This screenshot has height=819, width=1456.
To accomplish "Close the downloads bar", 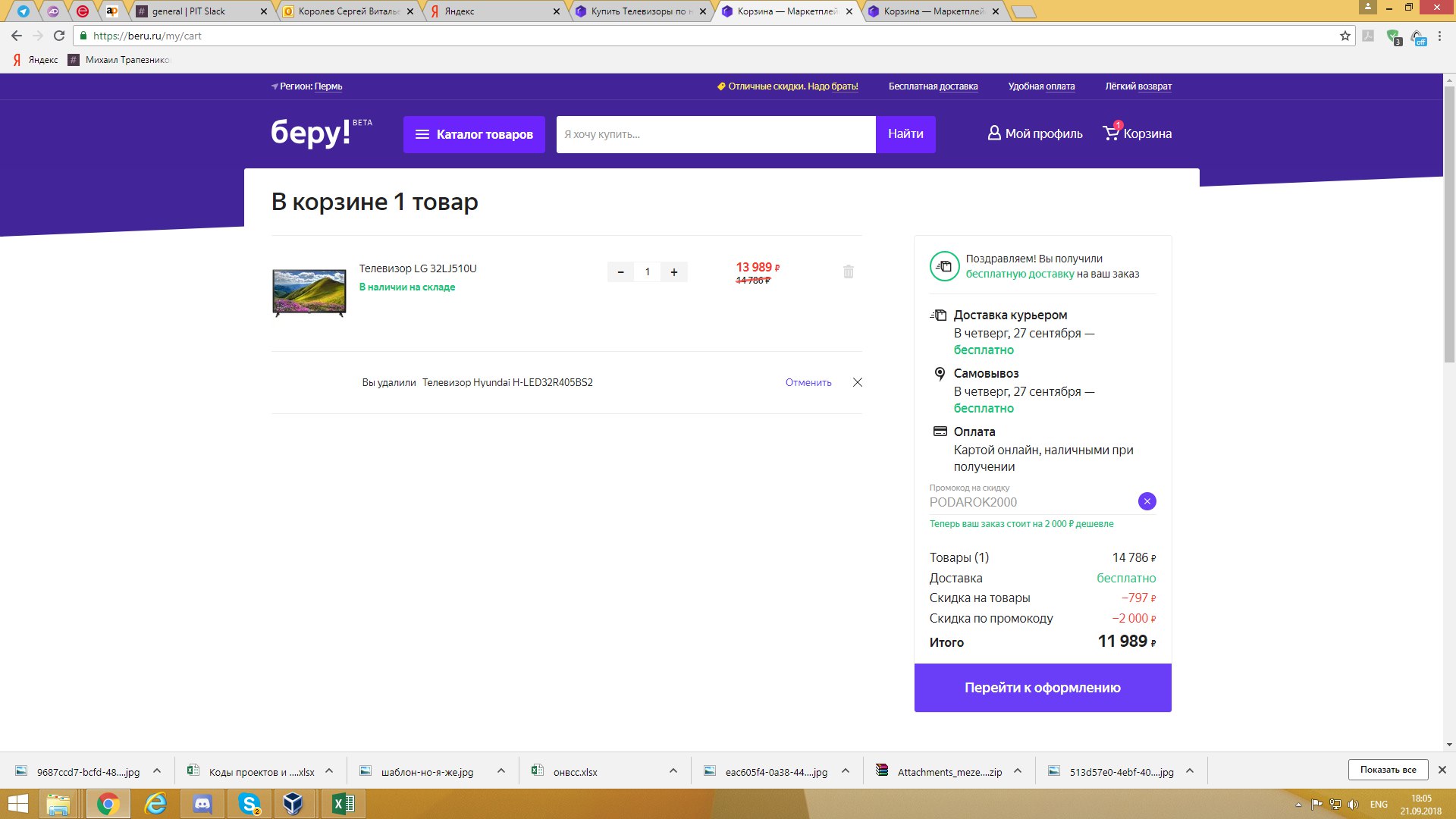I will (1442, 770).
